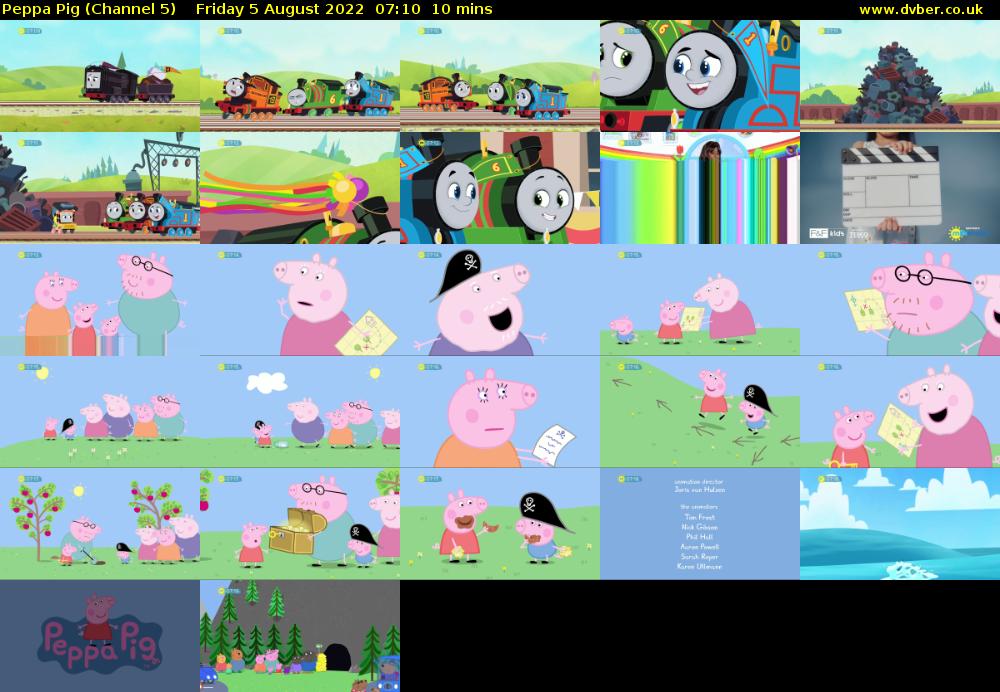
Task: Open thumbnail with orange train apart from green-blue pair
Action: click(500, 76)
